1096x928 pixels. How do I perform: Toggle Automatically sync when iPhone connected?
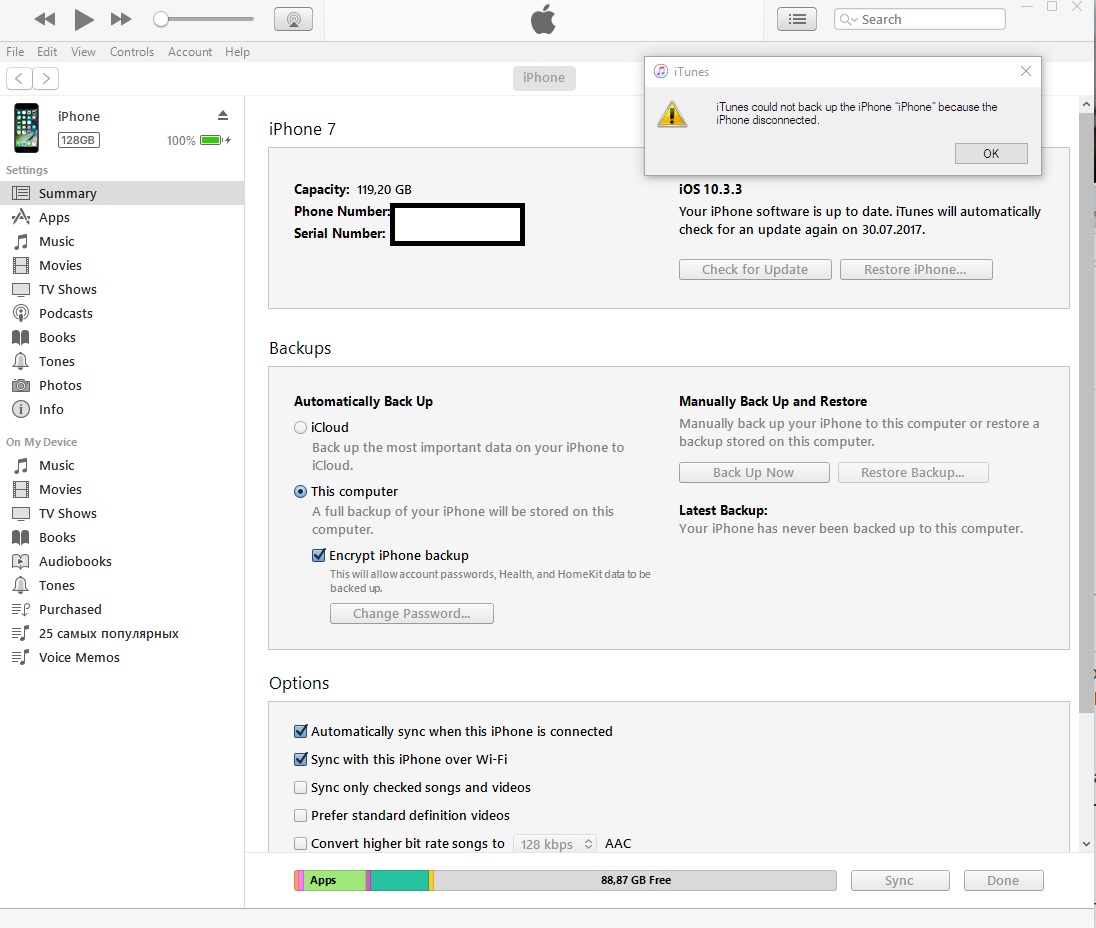(301, 732)
